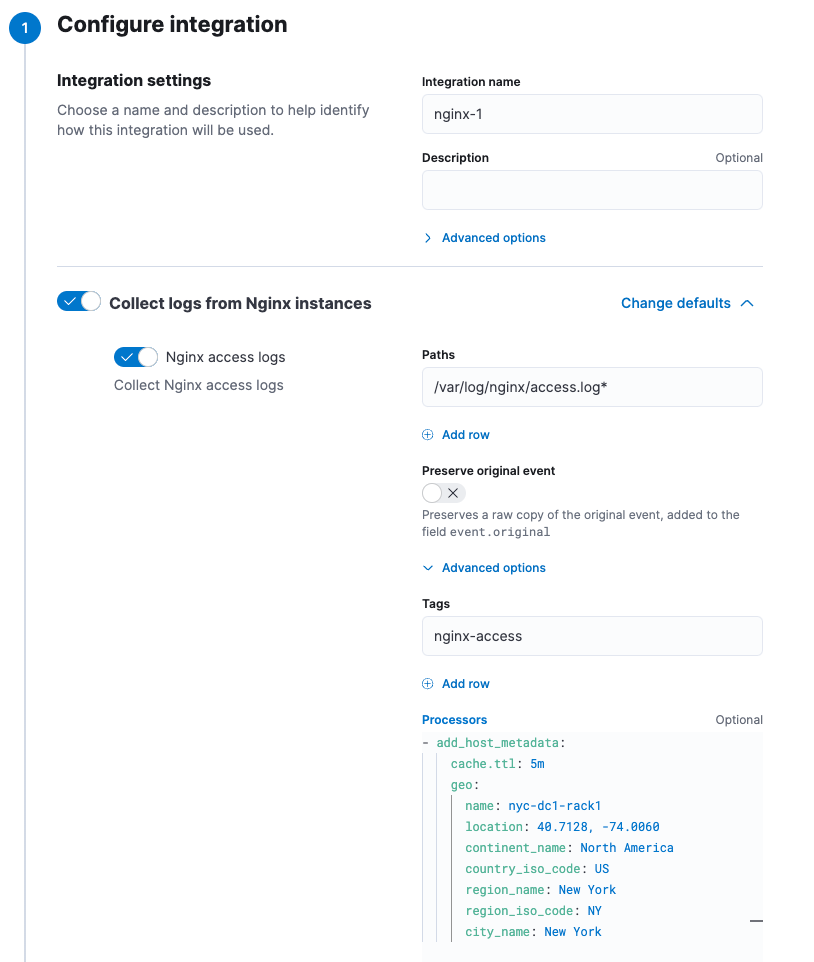
Task: Toggle Collect logs from Nginx instances
Action: coord(79,302)
